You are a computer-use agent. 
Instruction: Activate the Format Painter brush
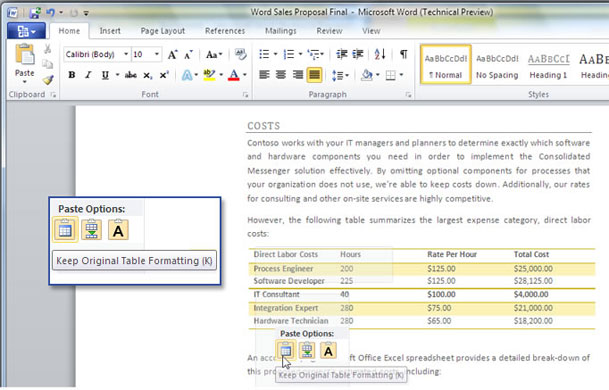click(x=48, y=80)
